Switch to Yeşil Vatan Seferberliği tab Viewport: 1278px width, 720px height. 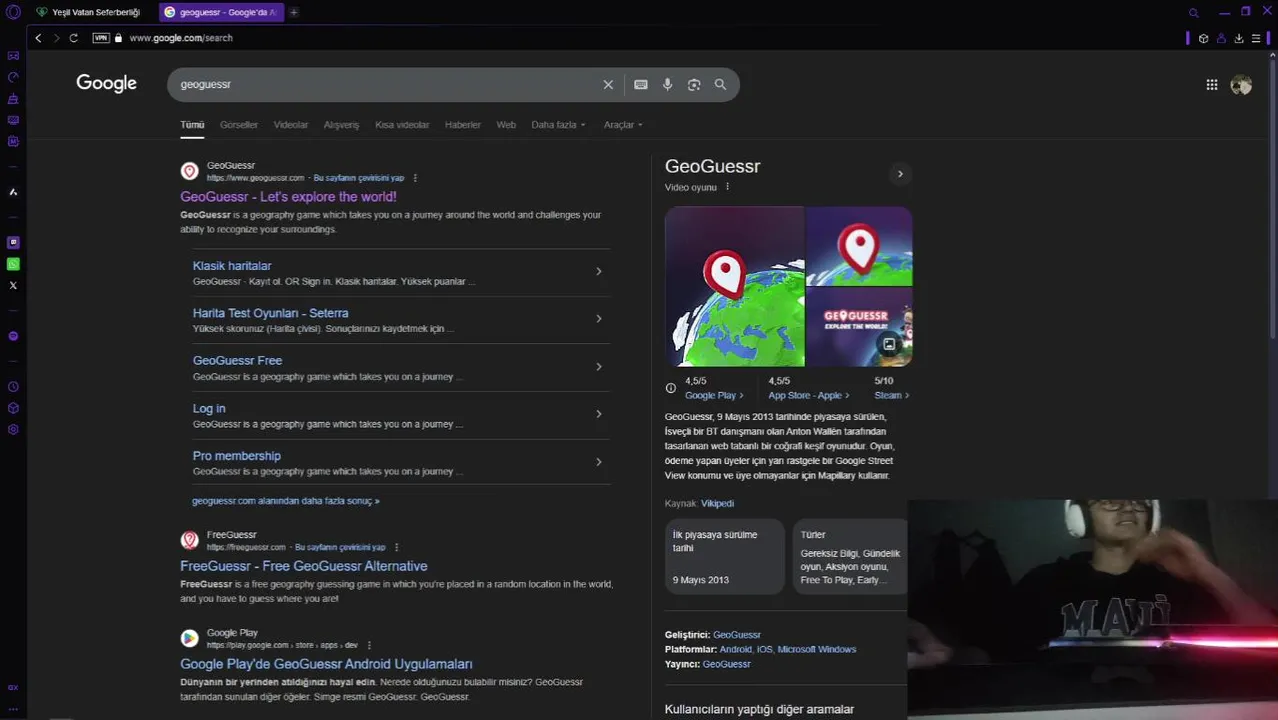click(89, 12)
